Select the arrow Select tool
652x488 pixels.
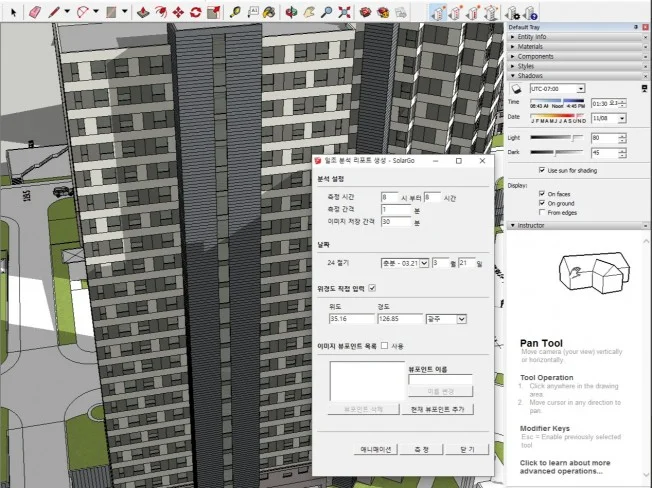[x=12, y=12]
